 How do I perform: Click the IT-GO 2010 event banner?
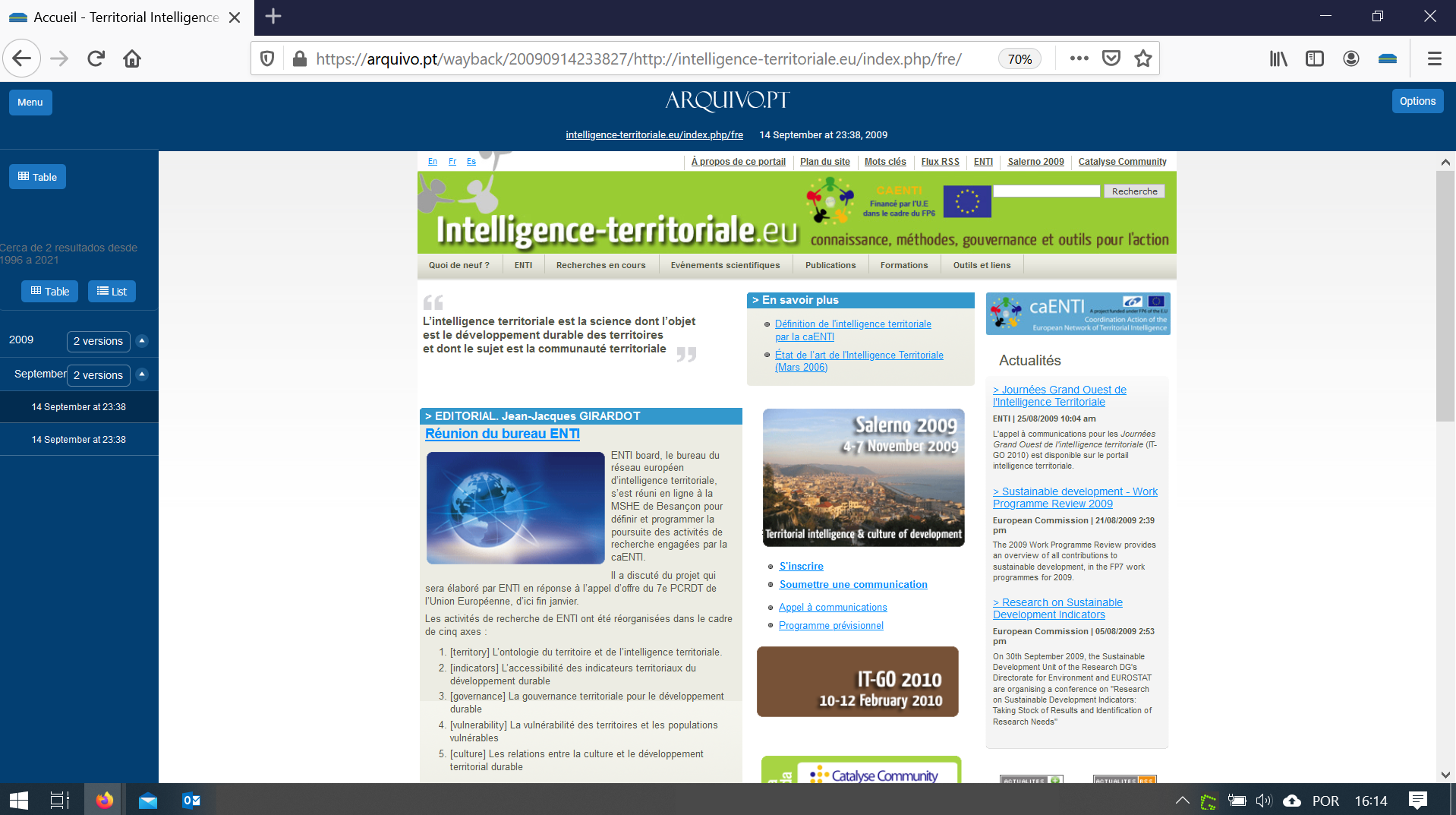858,681
